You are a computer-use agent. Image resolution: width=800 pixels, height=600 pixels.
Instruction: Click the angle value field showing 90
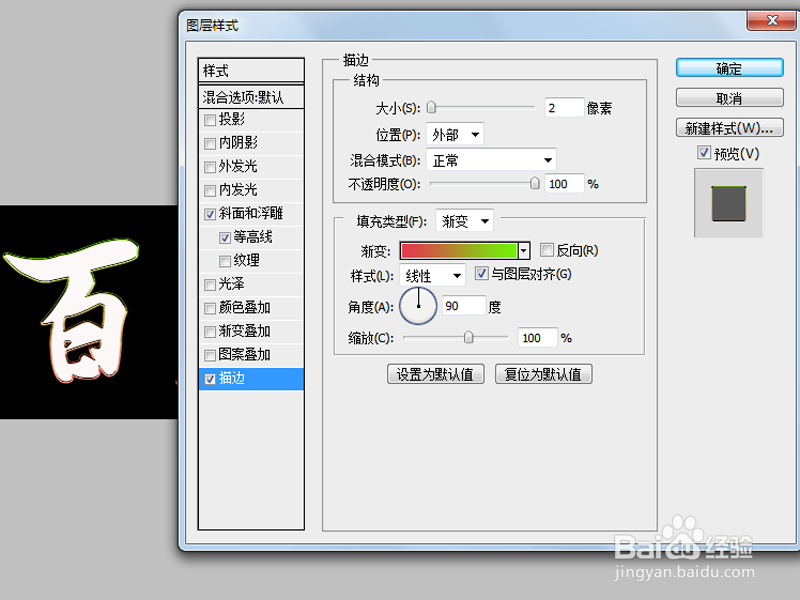pos(463,306)
